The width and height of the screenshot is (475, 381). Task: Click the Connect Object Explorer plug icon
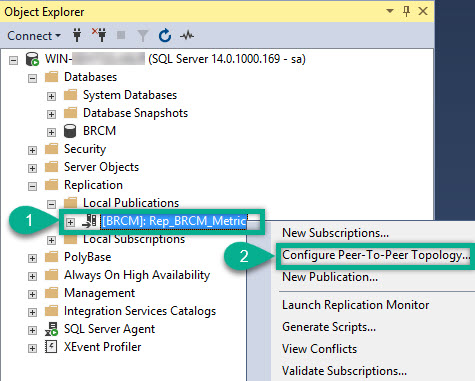click(x=77, y=35)
